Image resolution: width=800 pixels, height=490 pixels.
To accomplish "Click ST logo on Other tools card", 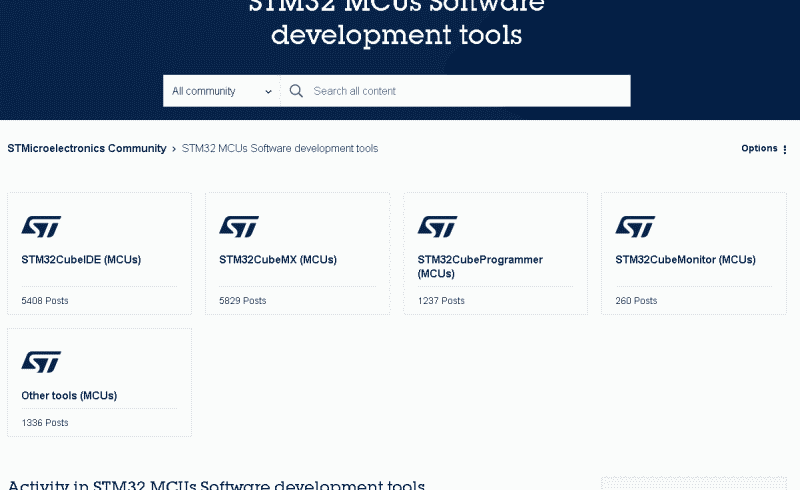I will (x=41, y=362).
